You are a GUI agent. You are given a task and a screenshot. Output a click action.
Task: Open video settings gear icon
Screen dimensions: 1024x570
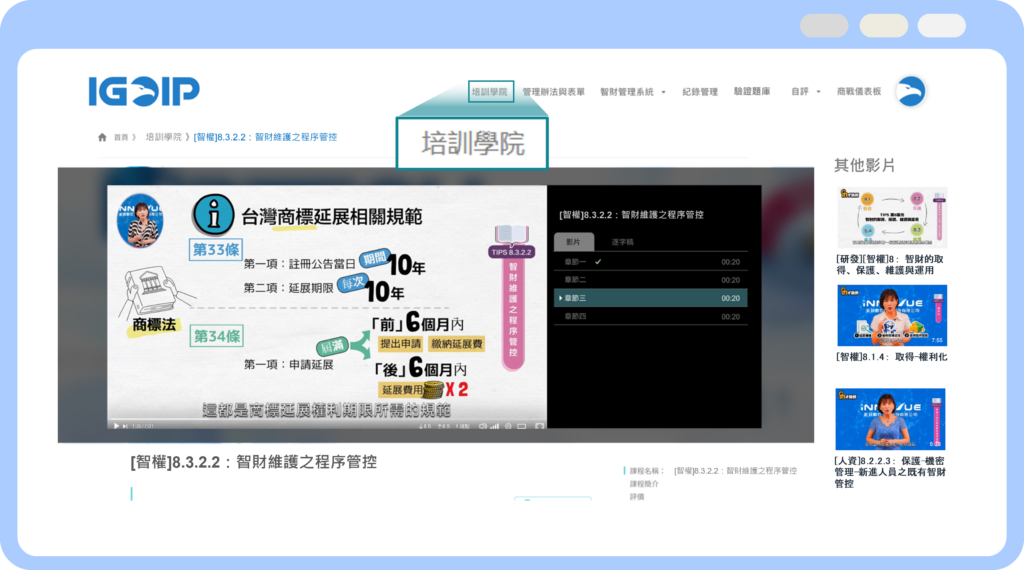click(x=508, y=426)
